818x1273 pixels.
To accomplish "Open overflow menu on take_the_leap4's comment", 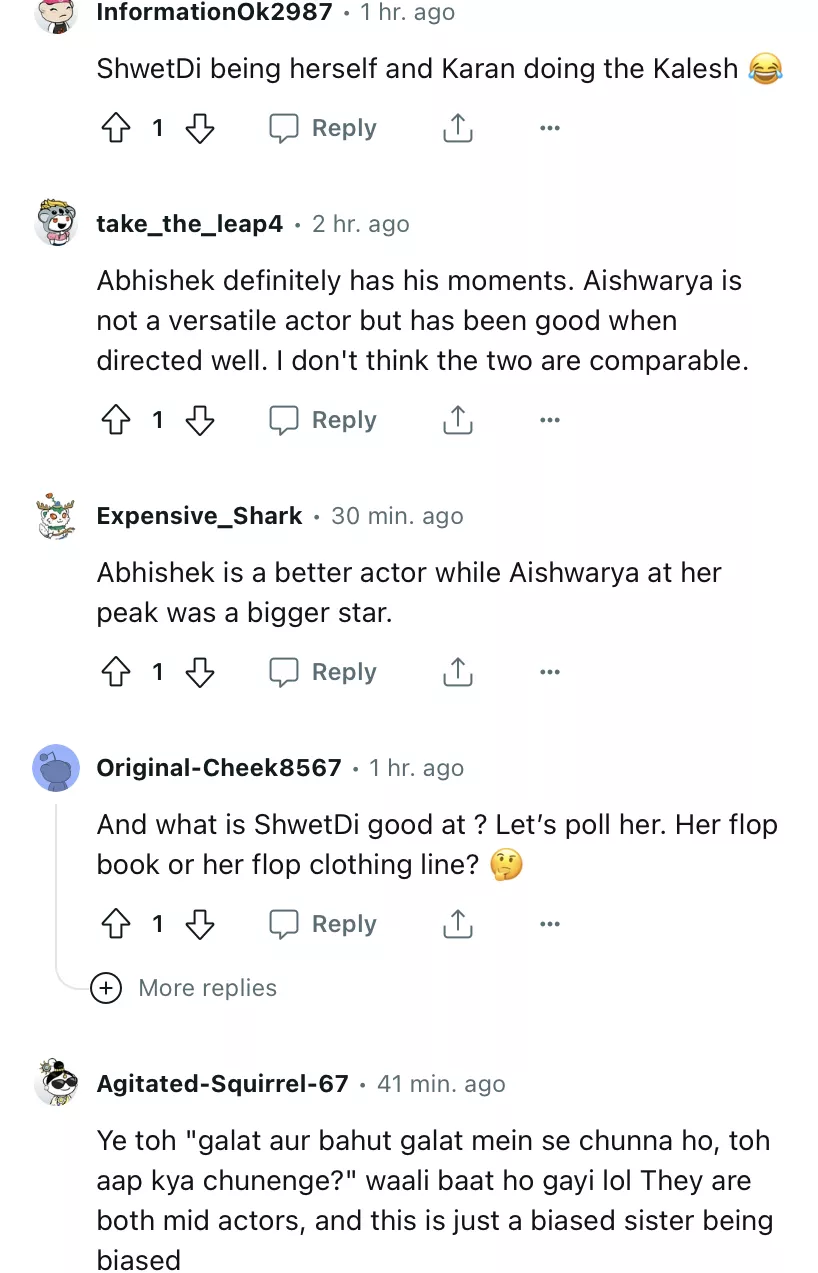I will (x=549, y=420).
